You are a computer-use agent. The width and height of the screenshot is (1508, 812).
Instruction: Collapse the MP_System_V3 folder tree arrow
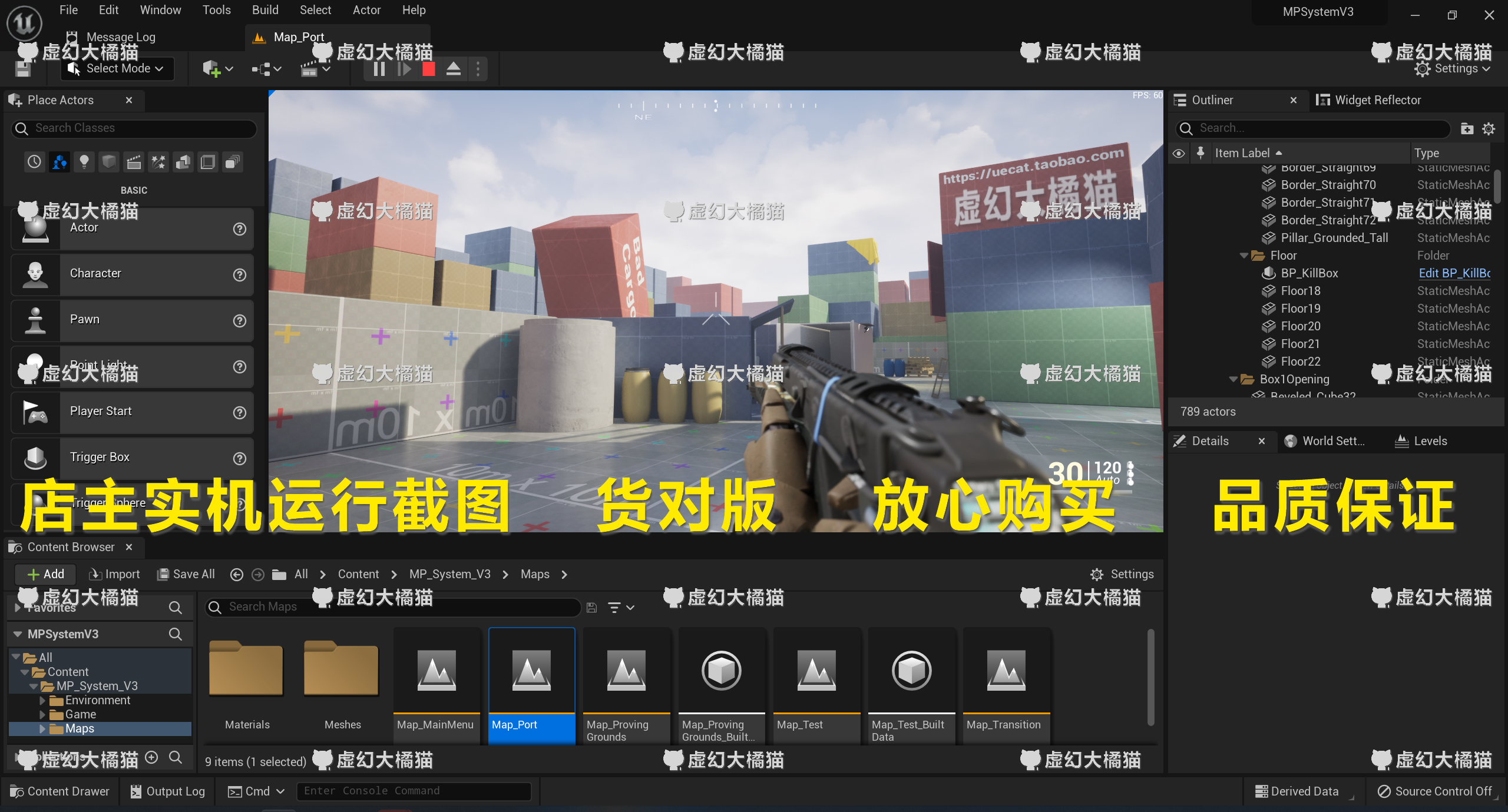[34, 686]
